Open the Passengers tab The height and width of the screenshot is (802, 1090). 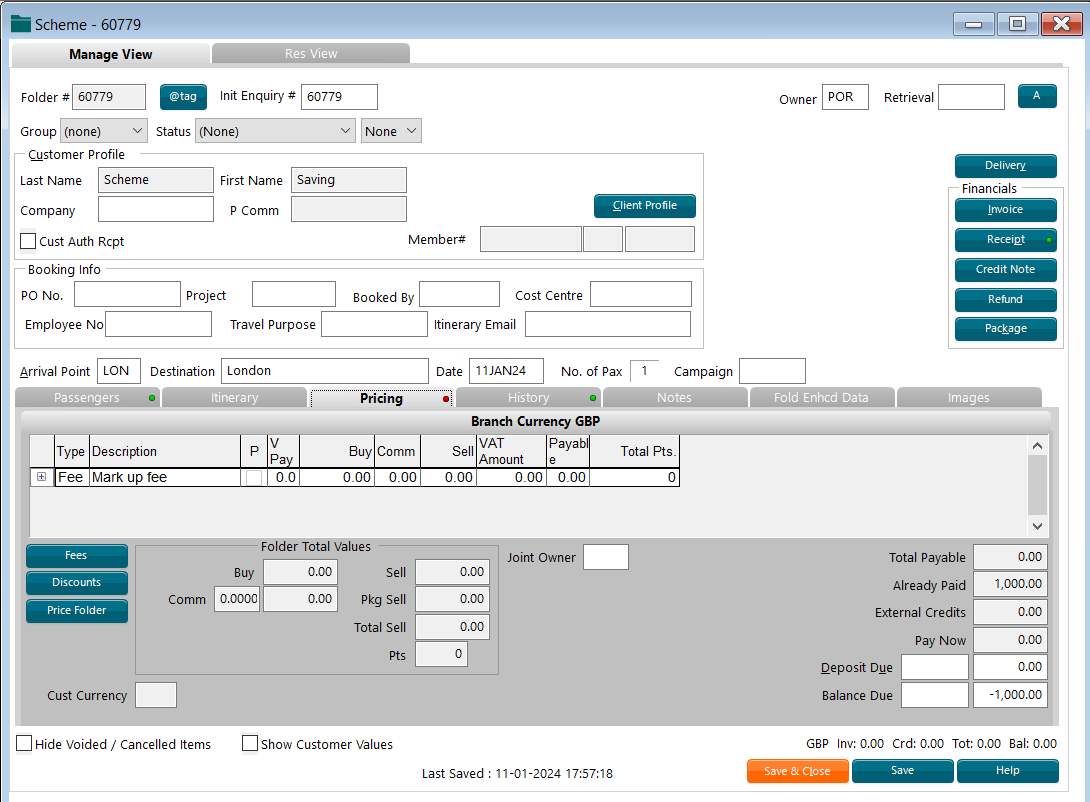(x=87, y=398)
